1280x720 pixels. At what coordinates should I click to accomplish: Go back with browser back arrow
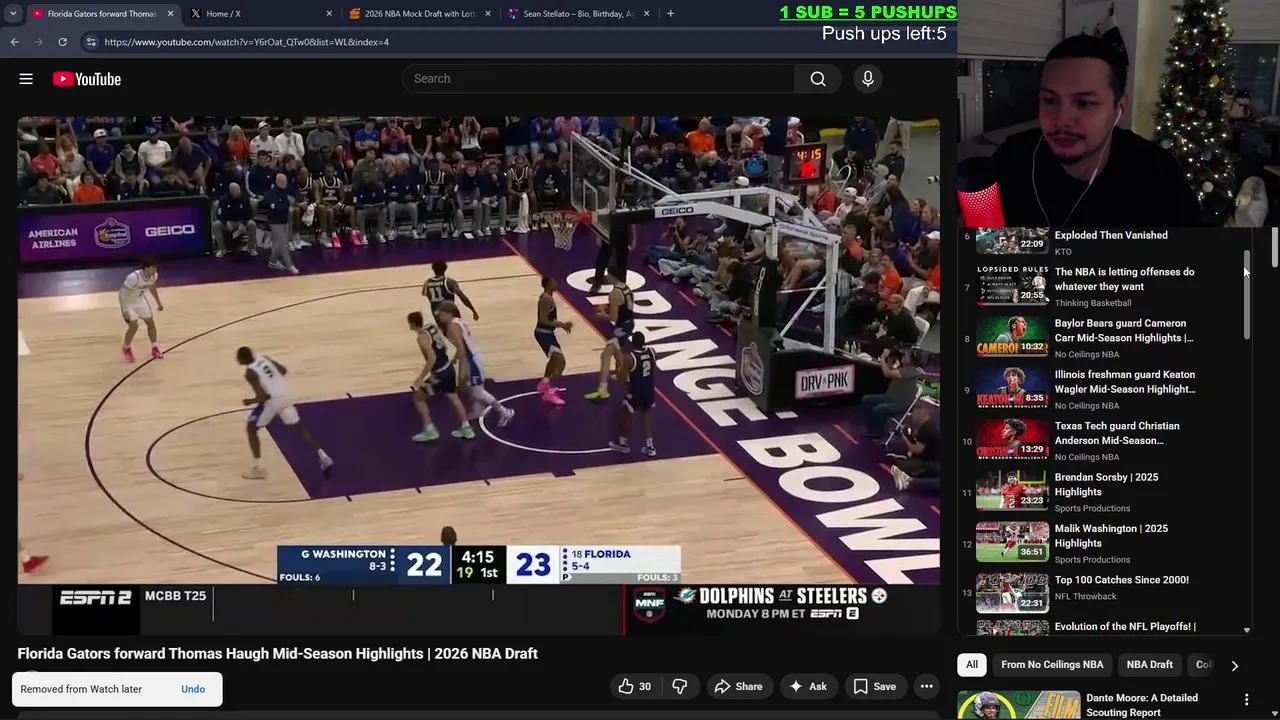click(x=14, y=42)
